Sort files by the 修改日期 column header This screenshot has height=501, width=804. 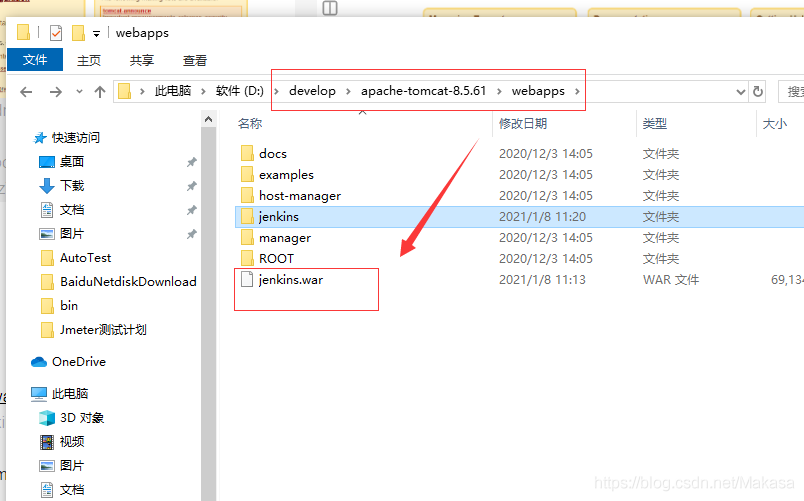point(523,123)
